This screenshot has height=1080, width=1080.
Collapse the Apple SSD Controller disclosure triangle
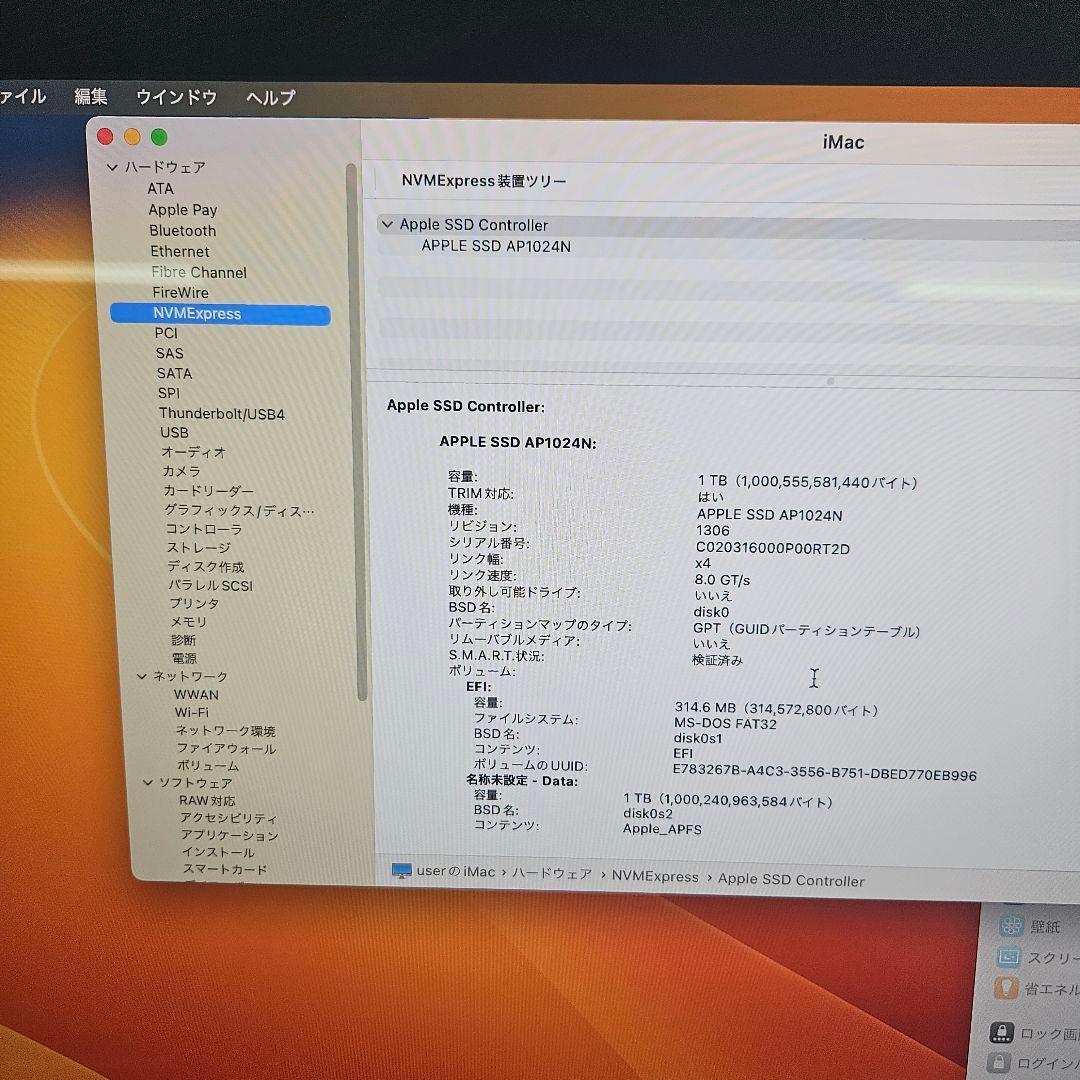pos(387,225)
